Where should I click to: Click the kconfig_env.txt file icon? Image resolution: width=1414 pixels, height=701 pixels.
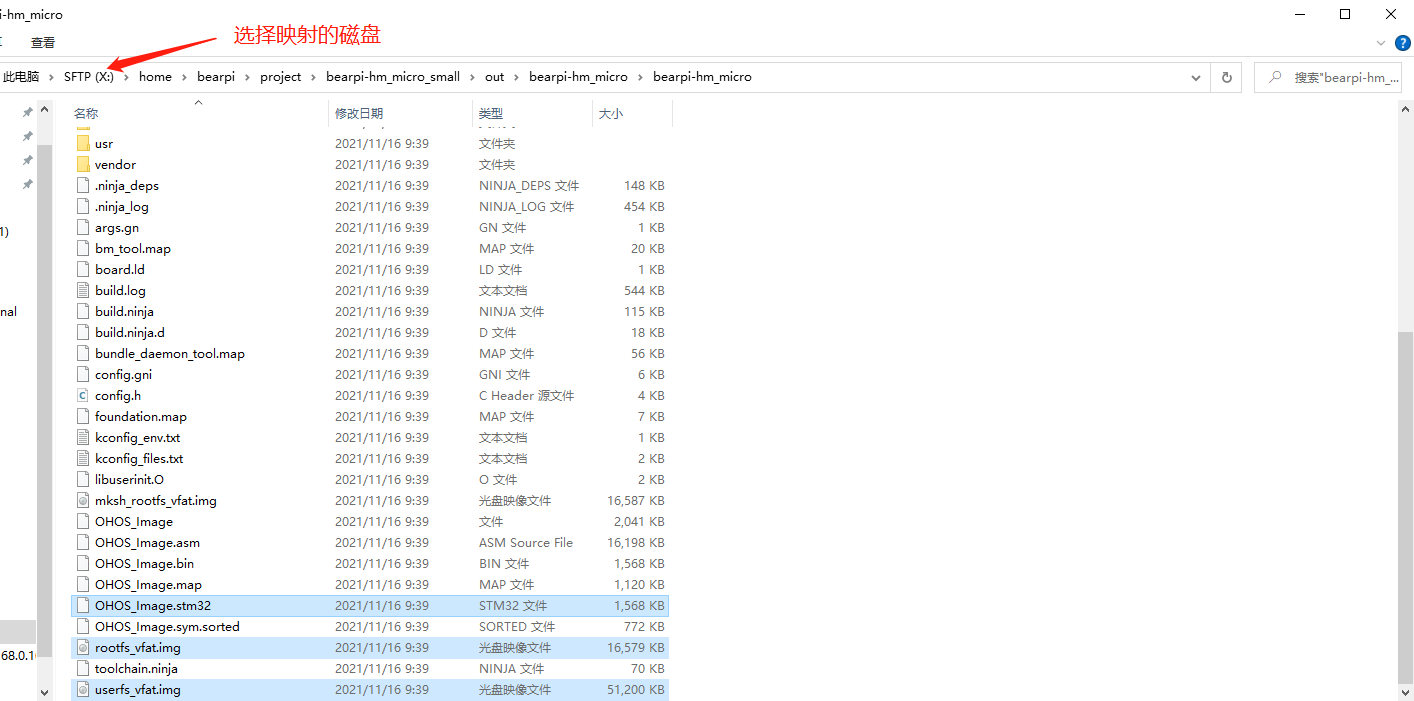[x=83, y=437]
